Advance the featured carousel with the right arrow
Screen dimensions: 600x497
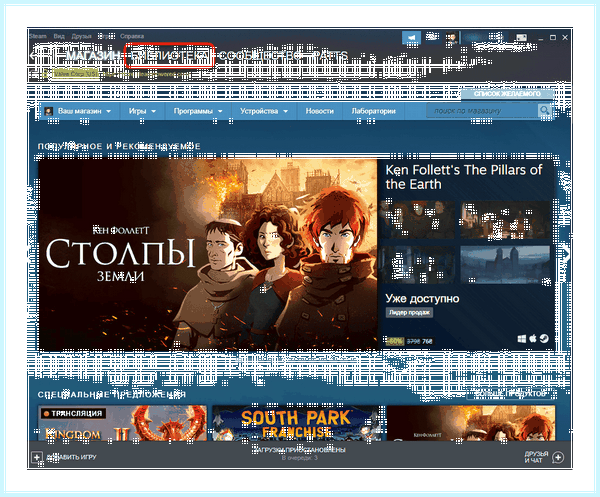tap(566, 254)
